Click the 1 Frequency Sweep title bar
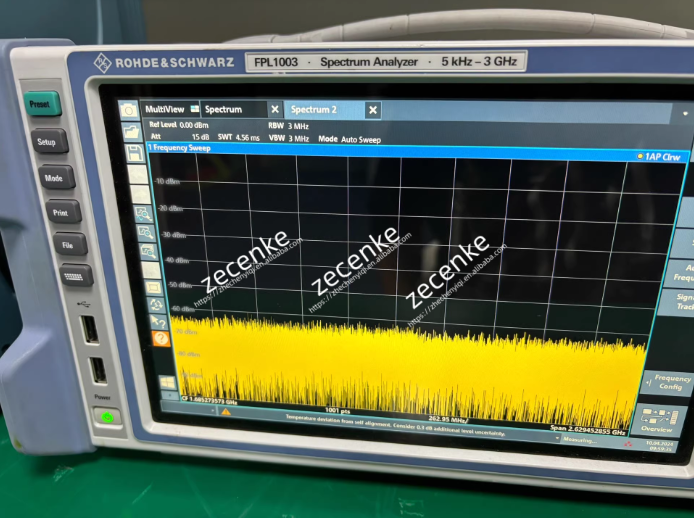The width and height of the screenshot is (694, 518). coord(416,152)
